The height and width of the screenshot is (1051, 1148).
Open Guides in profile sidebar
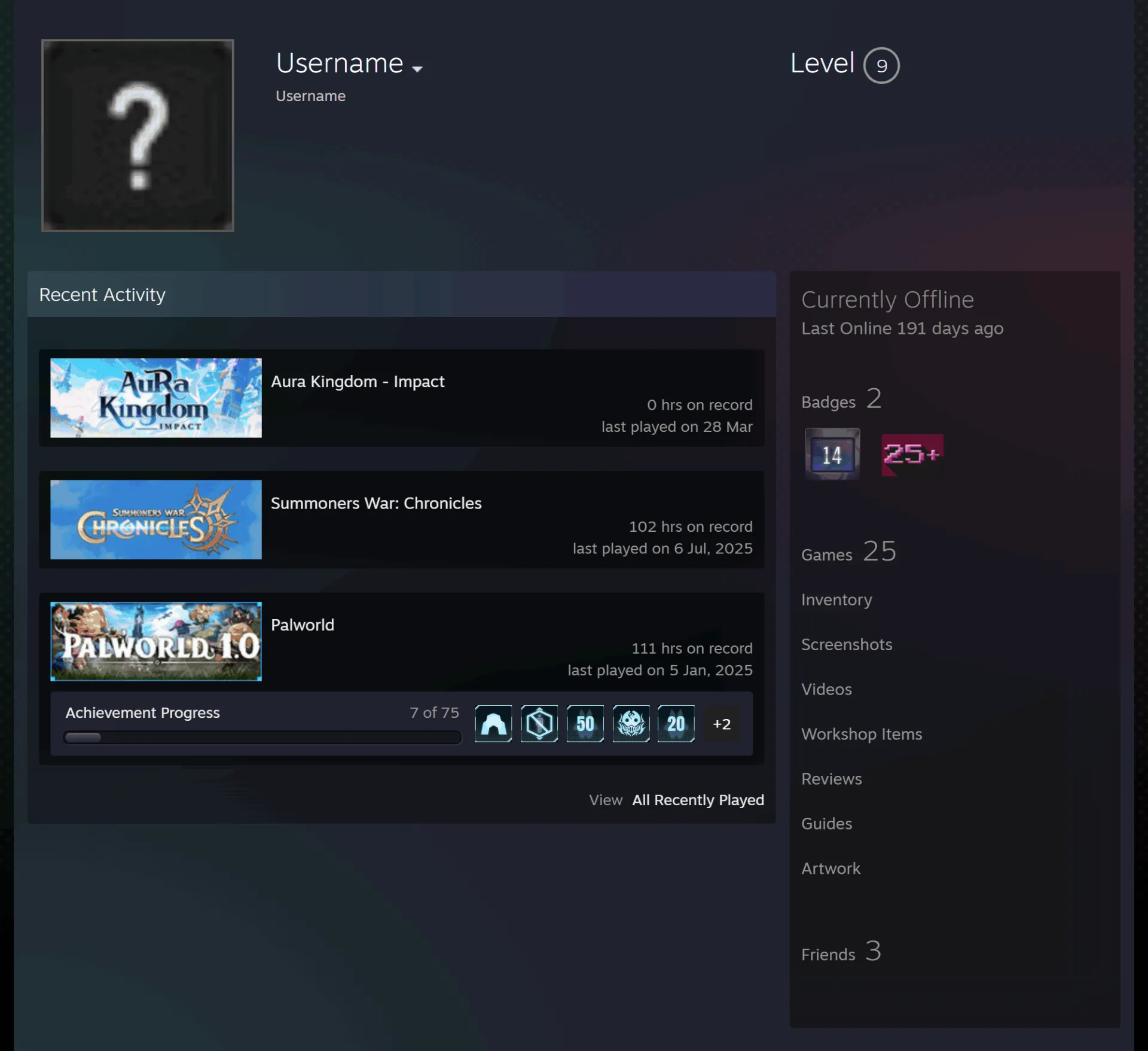826,824
